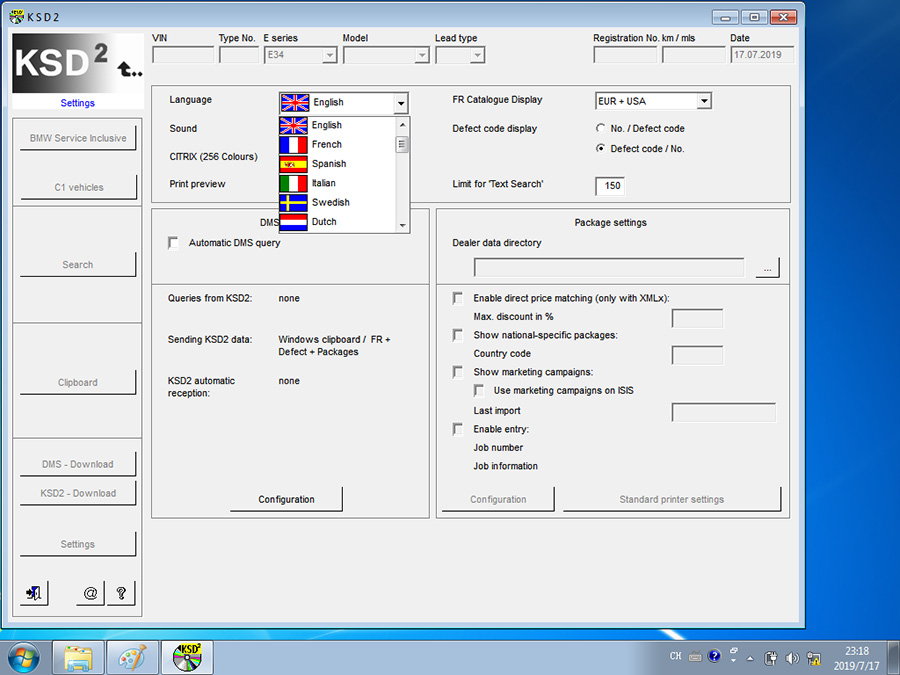900x675 pixels.
Task: Click the blue help icon in the tray
Action: tap(714, 655)
